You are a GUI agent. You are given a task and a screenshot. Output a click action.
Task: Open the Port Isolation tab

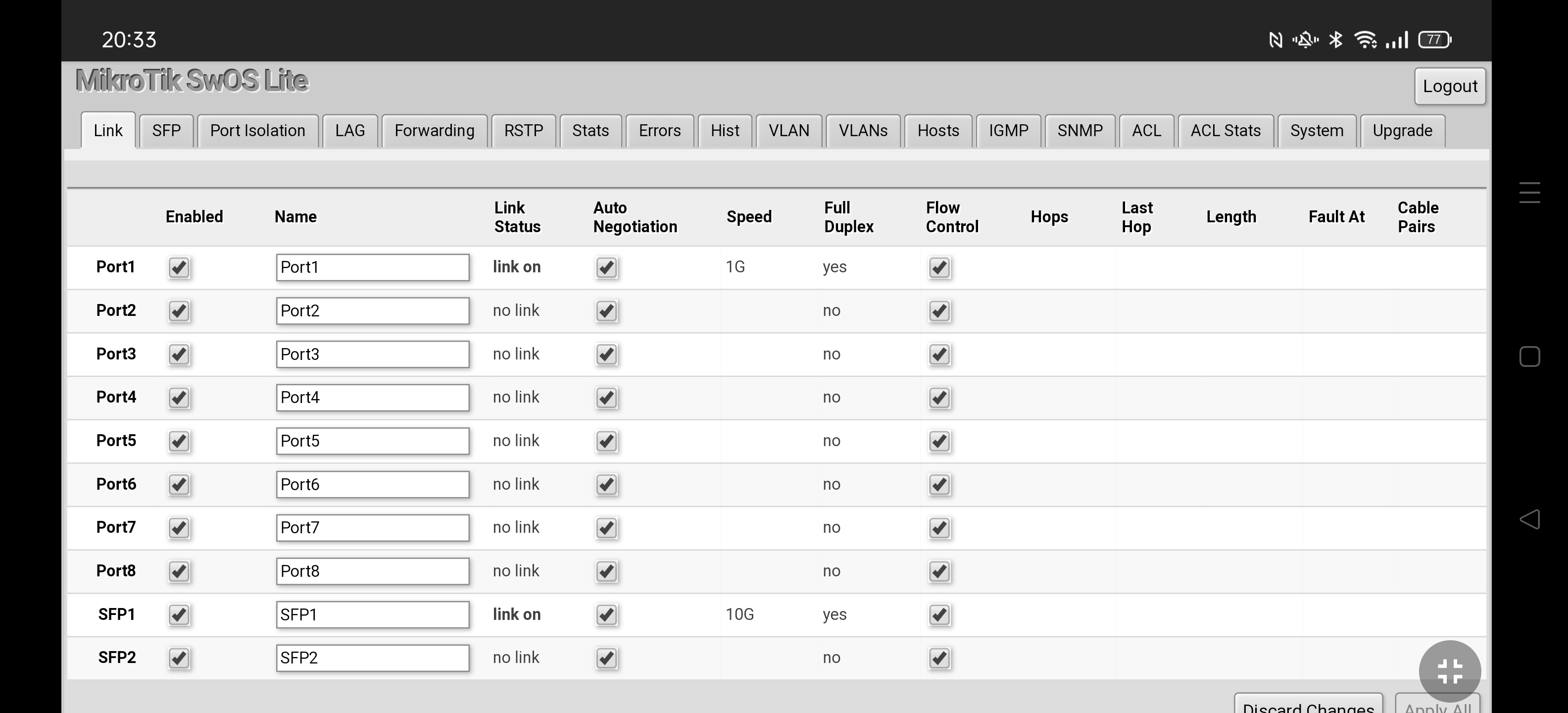tap(257, 131)
